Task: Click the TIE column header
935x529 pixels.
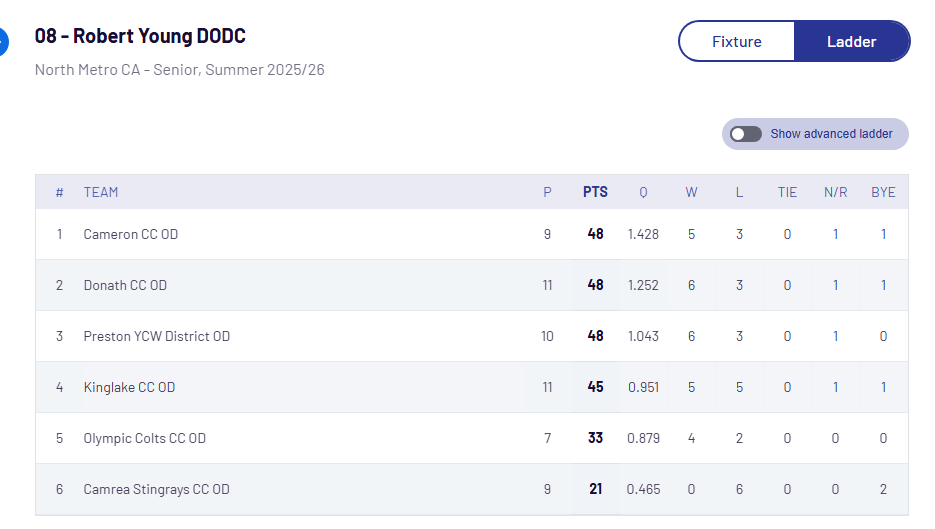Action: pos(787,192)
